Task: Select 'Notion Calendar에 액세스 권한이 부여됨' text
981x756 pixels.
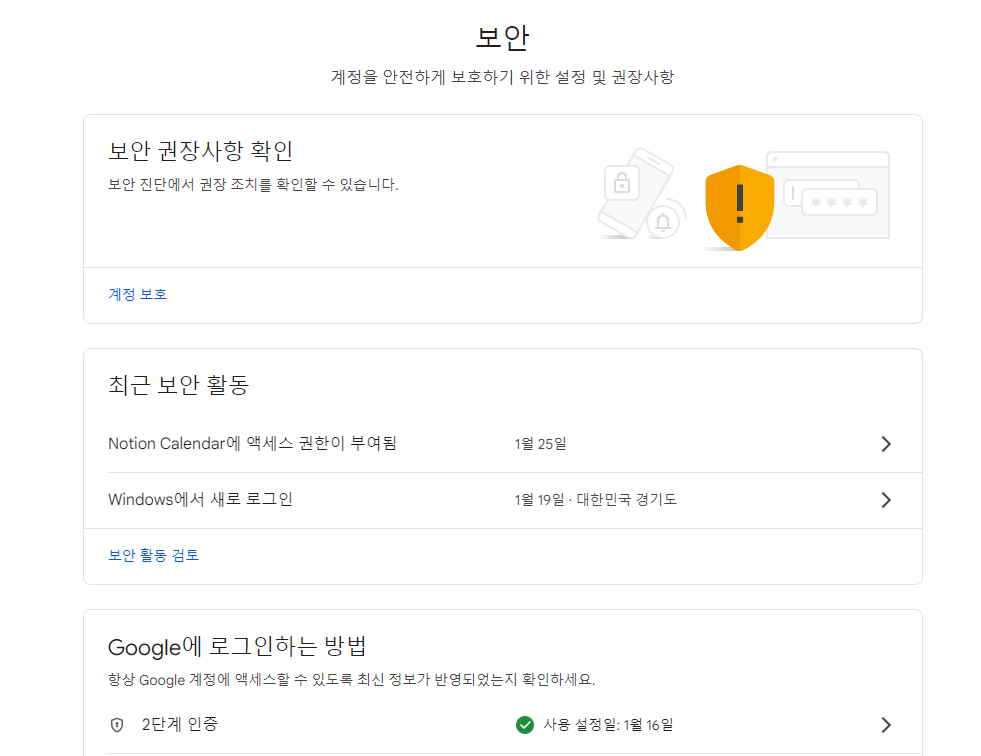Action: click(252, 444)
